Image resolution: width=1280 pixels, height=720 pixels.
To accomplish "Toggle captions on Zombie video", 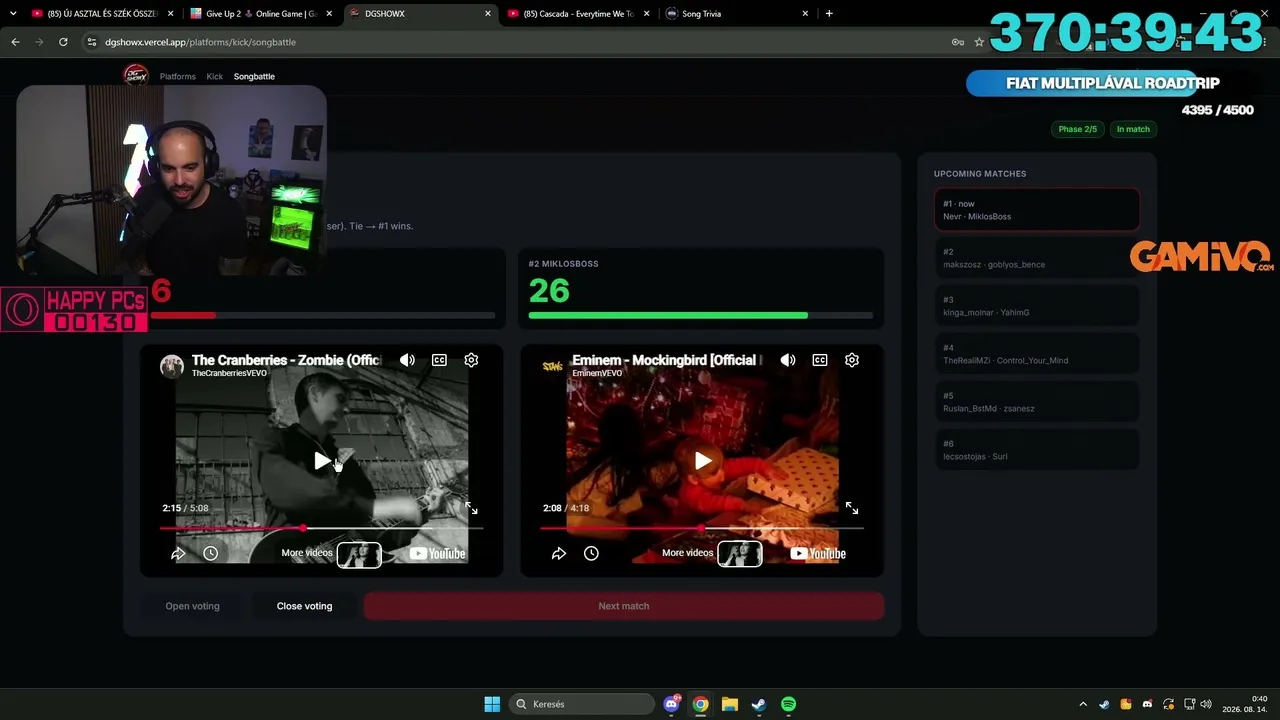I will tap(439, 360).
